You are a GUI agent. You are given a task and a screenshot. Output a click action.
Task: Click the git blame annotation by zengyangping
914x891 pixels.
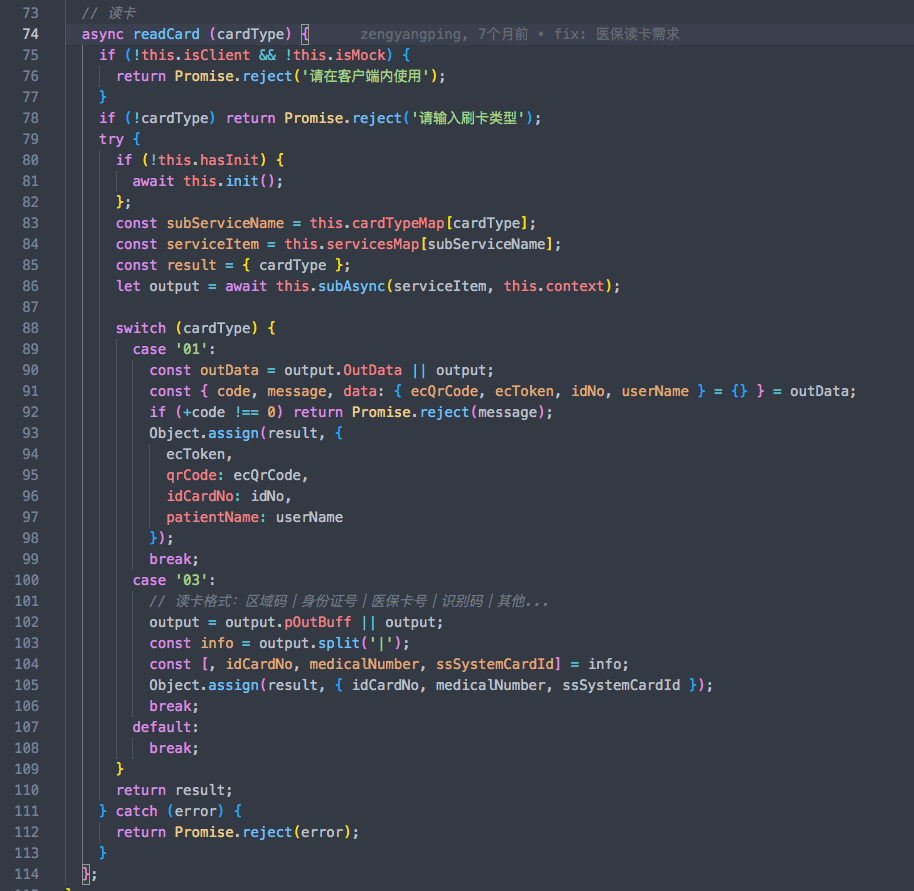click(x=520, y=34)
